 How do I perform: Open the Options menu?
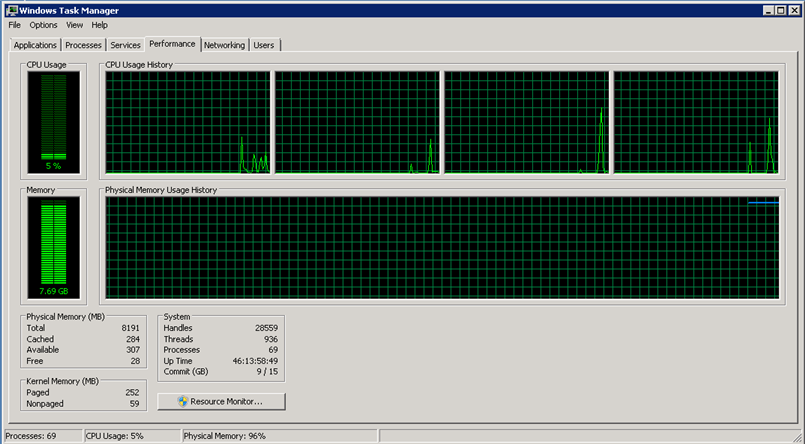point(43,25)
